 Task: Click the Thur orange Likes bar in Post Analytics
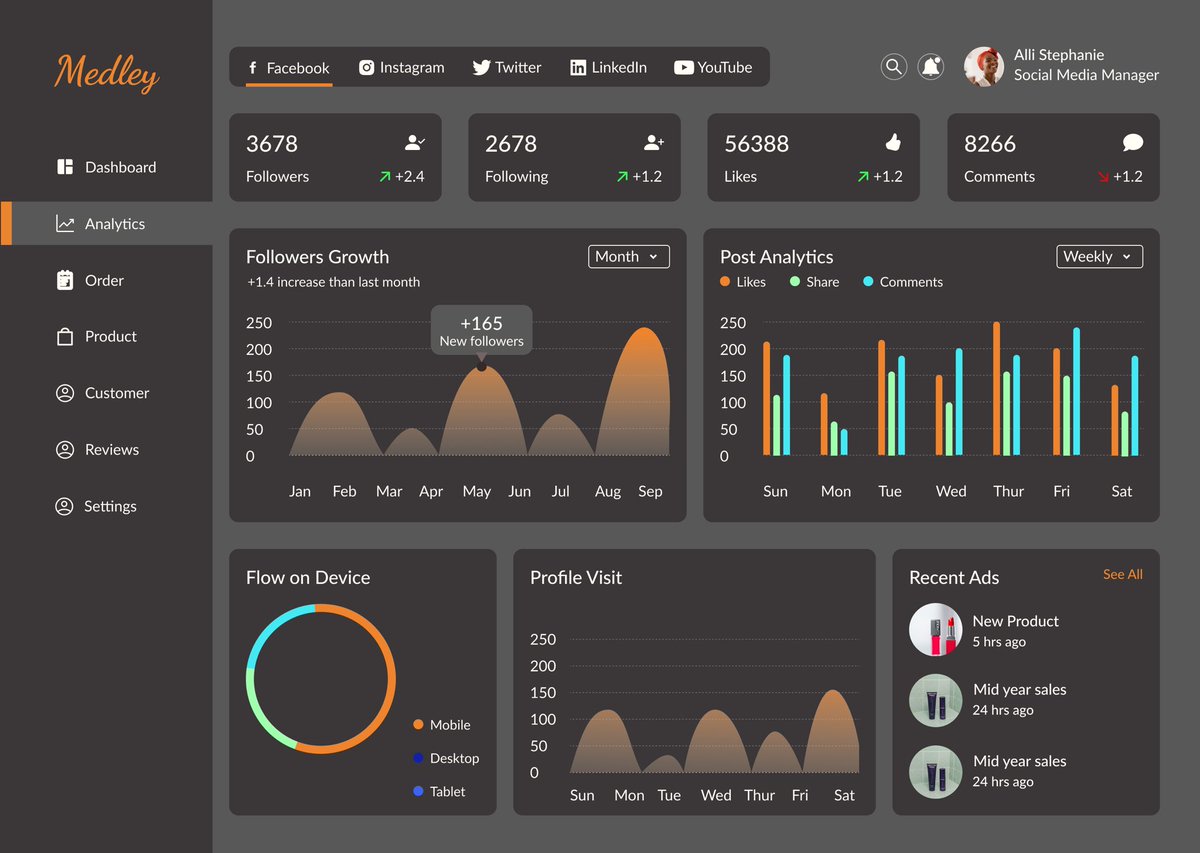pos(997,388)
